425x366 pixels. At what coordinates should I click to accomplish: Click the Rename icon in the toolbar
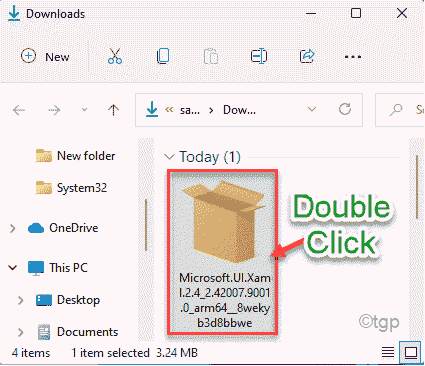tap(259, 56)
